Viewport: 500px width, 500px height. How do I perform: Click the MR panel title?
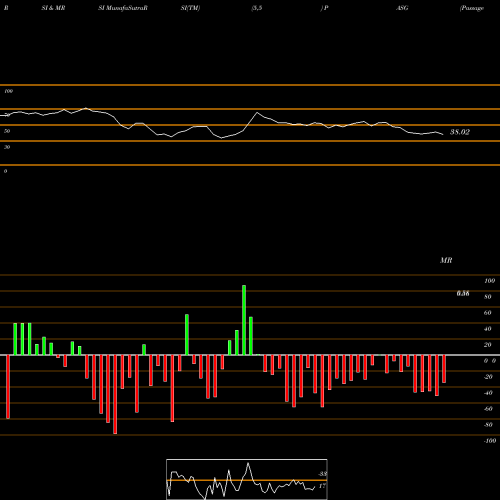click(446, 260)
